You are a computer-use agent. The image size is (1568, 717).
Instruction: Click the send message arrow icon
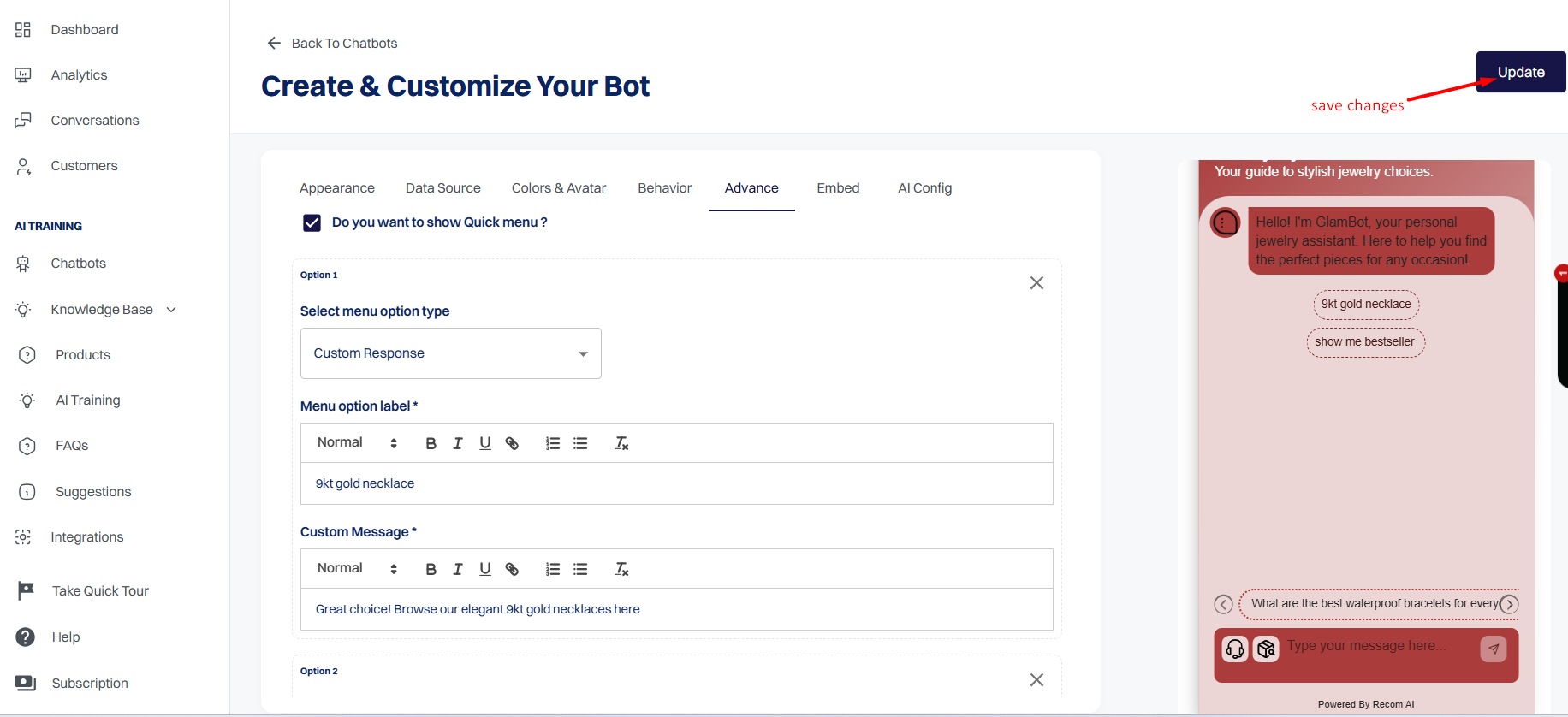coord(1494,649)
